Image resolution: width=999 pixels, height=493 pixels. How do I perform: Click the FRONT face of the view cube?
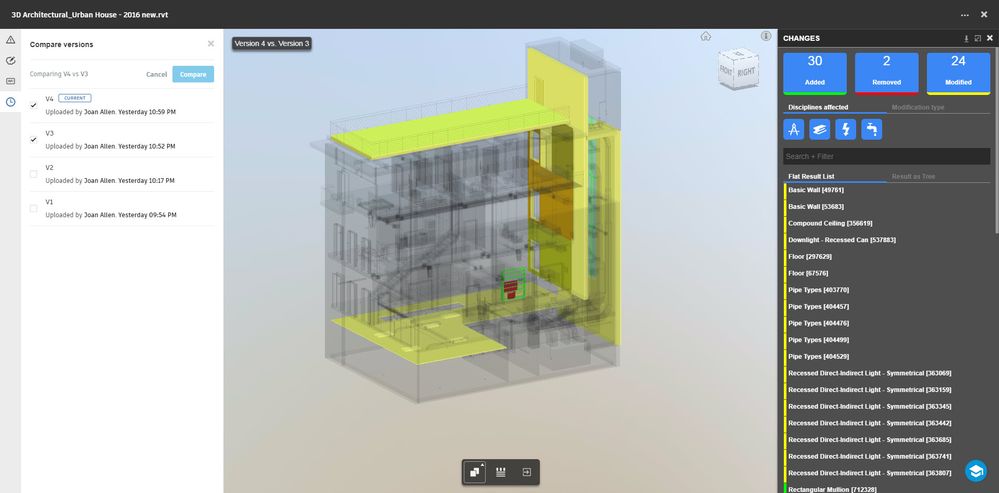[x=727, y=72]
